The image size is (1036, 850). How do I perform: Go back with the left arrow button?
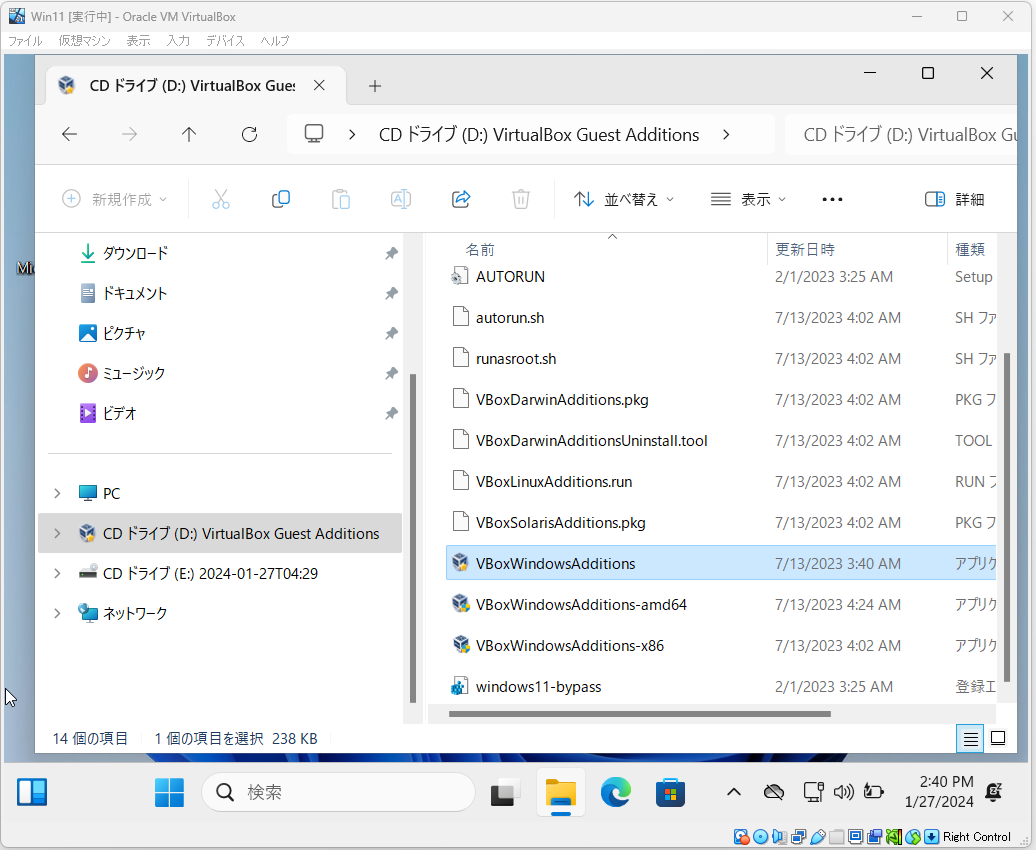(69, 135)
